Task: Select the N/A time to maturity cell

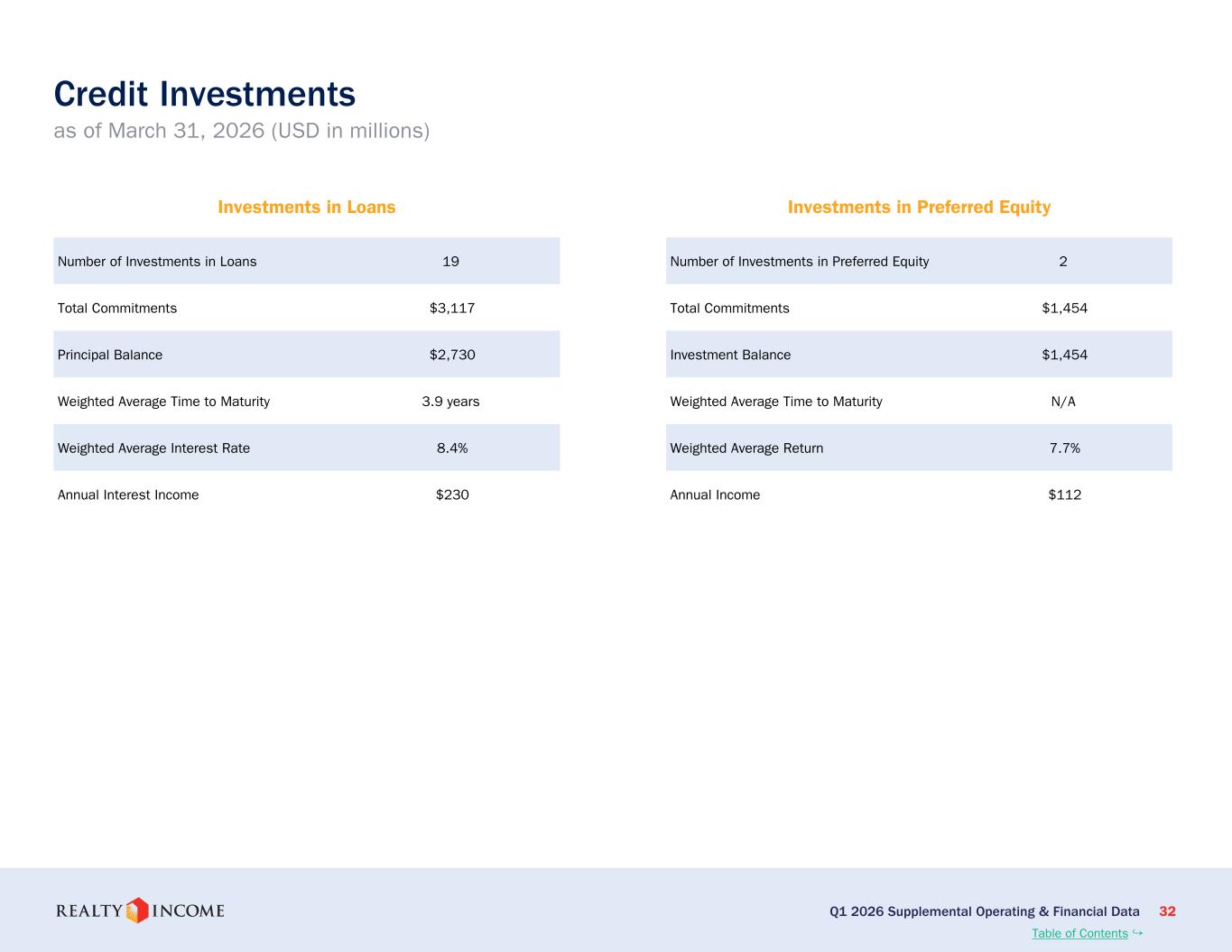Action: coord(1063,402)
